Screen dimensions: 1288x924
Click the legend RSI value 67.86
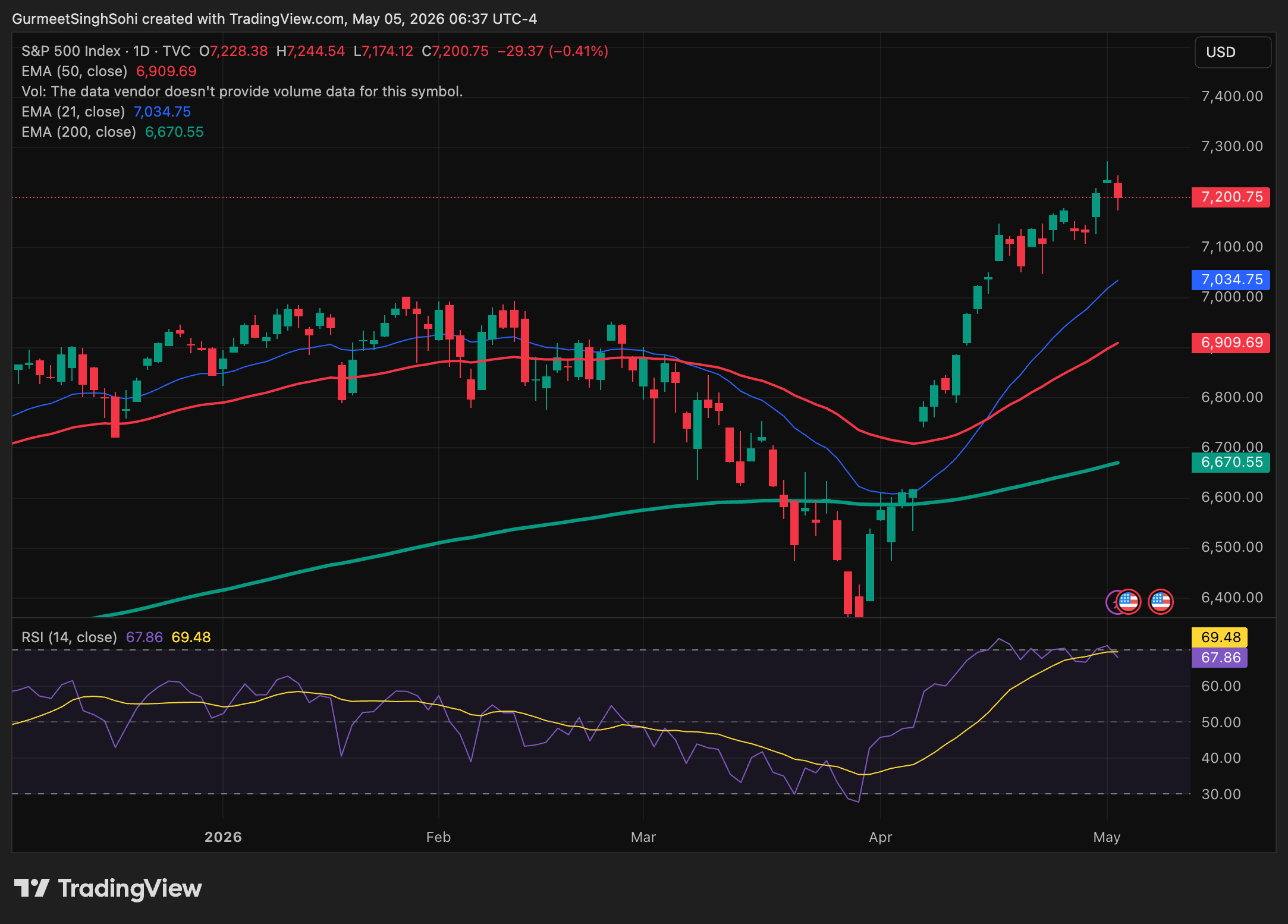144,637
